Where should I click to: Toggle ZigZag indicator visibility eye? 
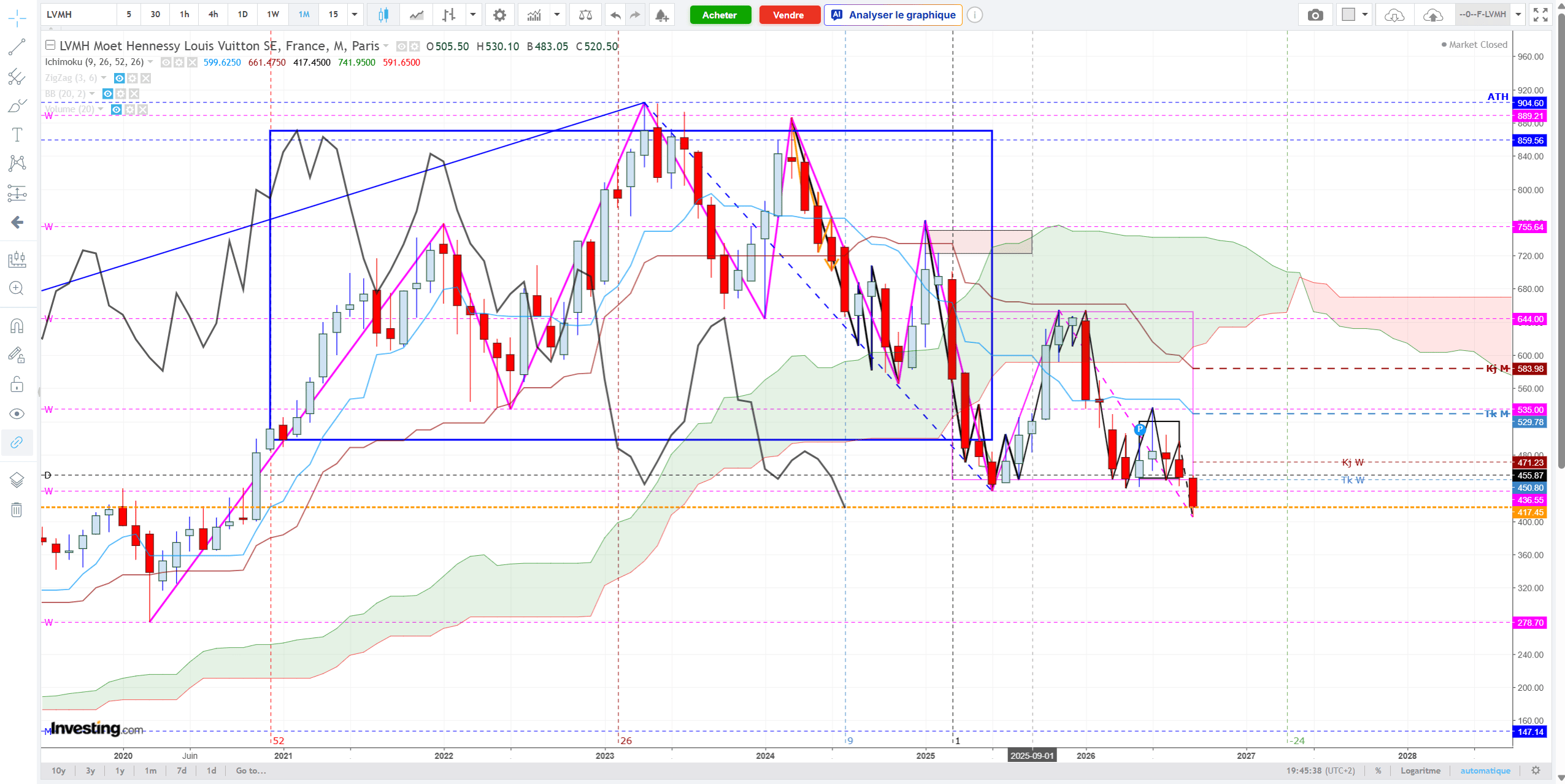(120, 78)
